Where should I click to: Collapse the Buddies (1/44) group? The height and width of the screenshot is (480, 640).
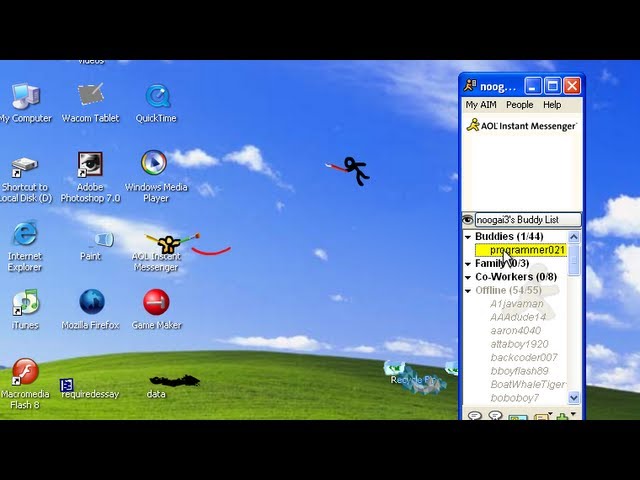(468, 237)
